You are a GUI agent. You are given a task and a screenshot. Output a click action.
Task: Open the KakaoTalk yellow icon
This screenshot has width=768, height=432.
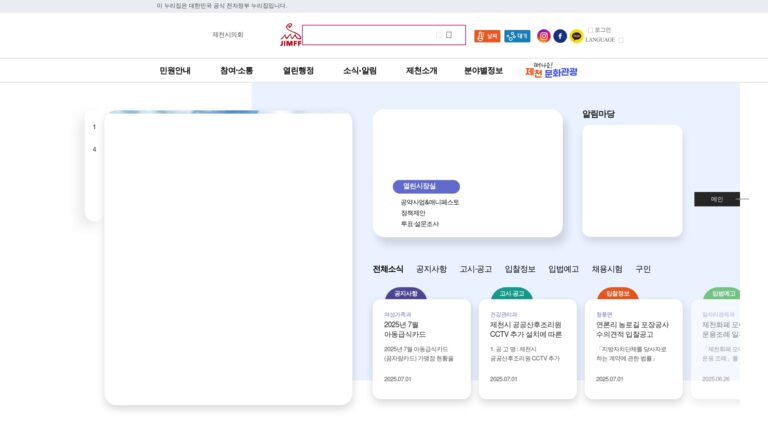576,36
